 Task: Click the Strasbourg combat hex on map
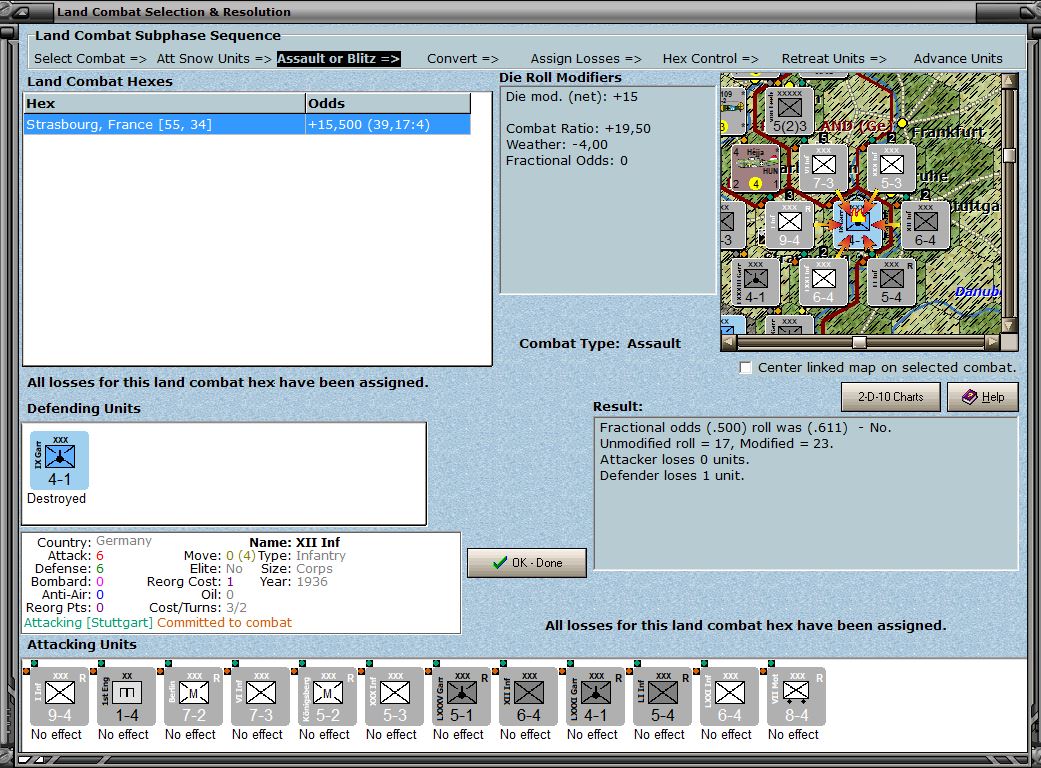pyautogui.click(x=857, y=225)
